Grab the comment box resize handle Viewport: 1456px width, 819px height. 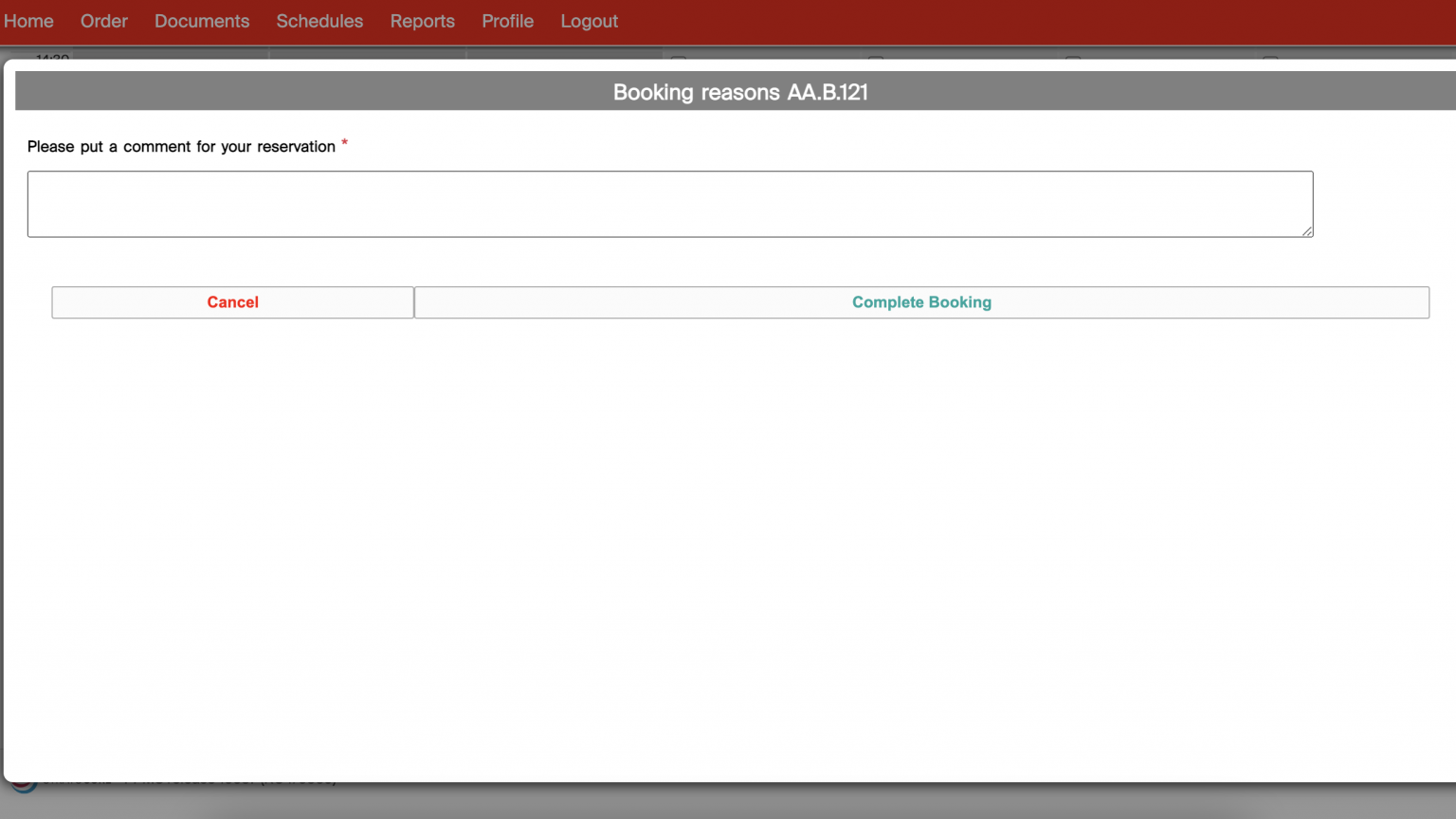click(x=1307, y=231)
